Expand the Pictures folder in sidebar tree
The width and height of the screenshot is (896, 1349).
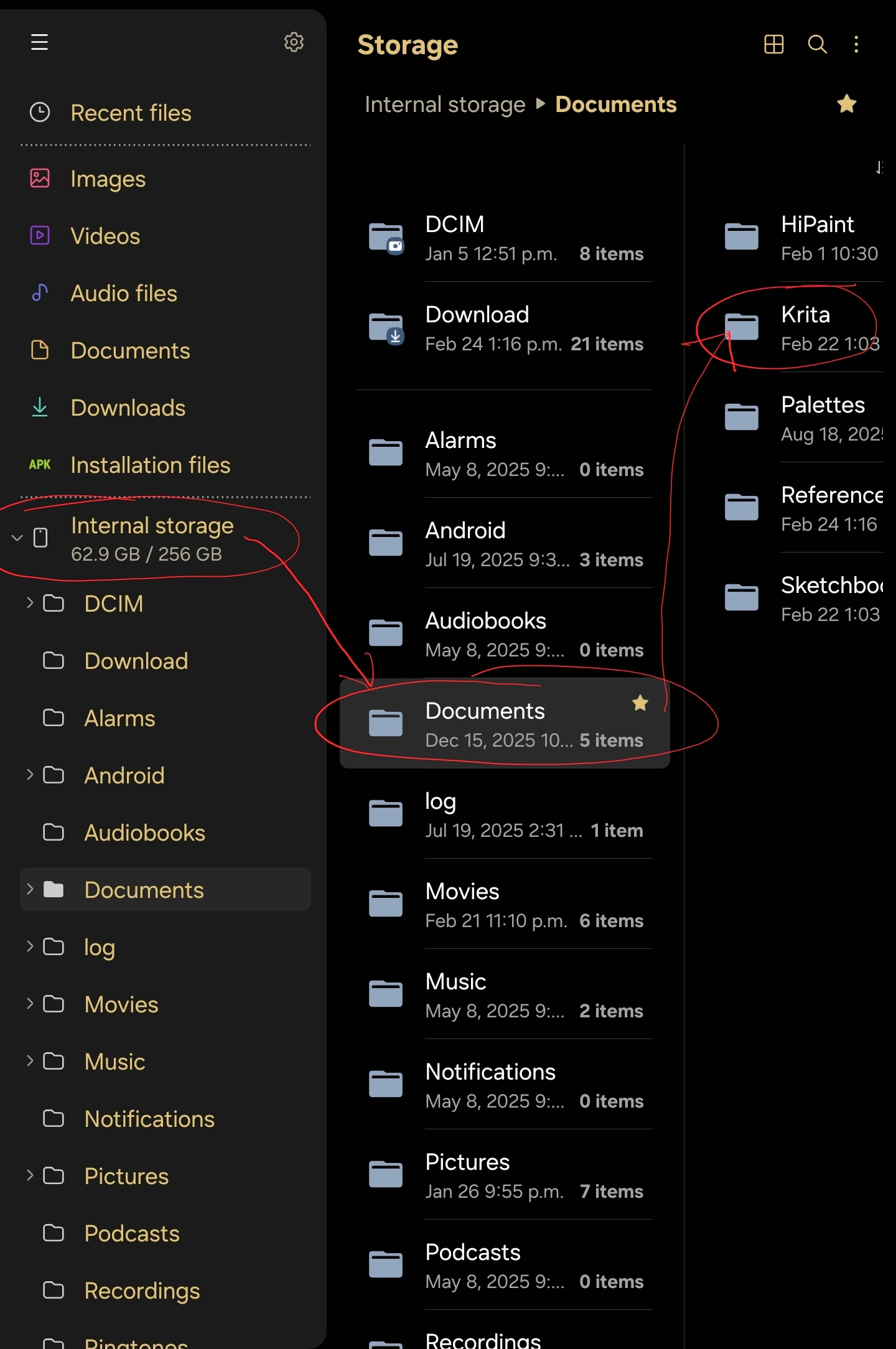(x=29, y=1175)
